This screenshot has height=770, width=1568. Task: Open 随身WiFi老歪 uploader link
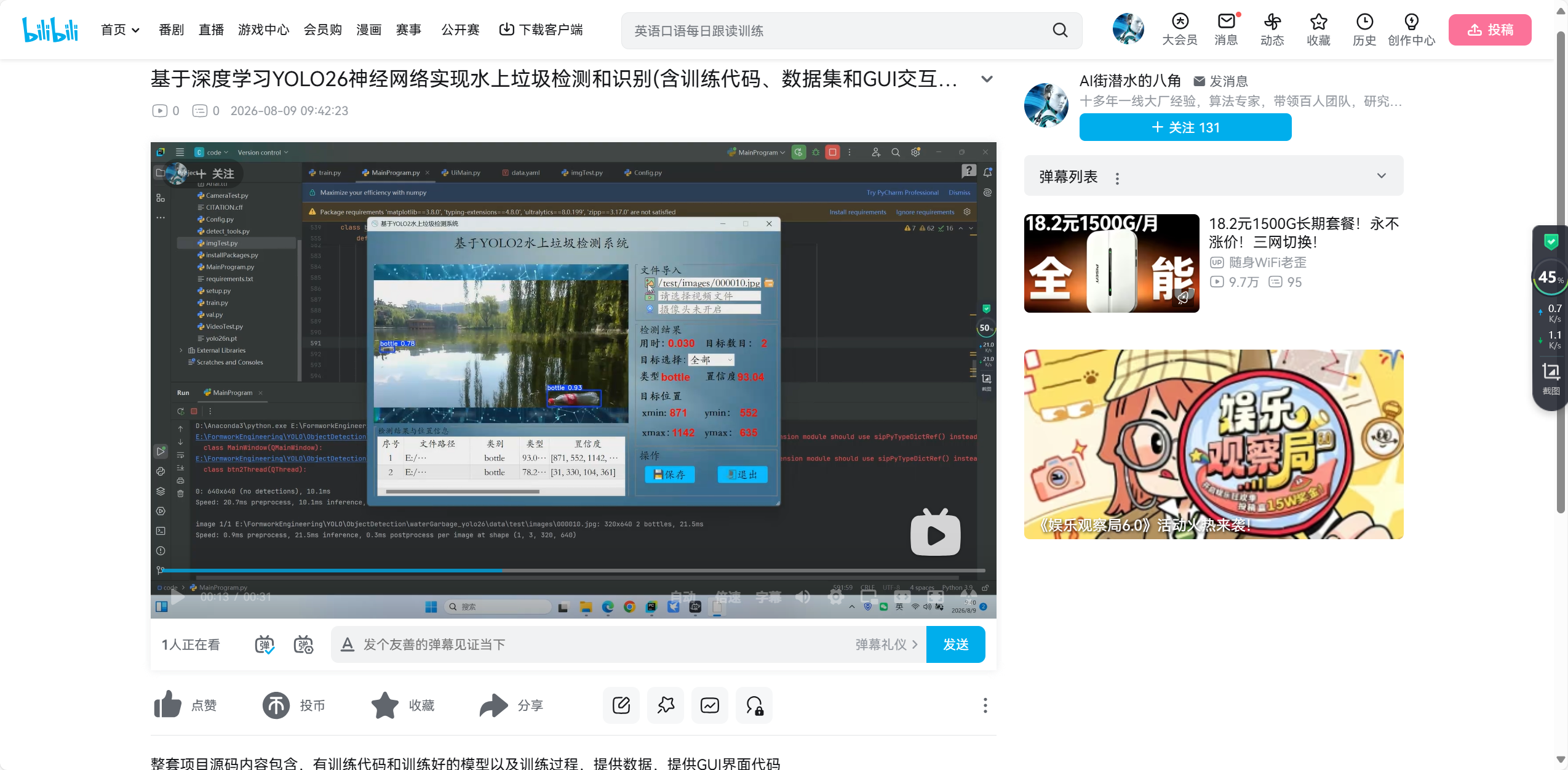coord(1258,262)
